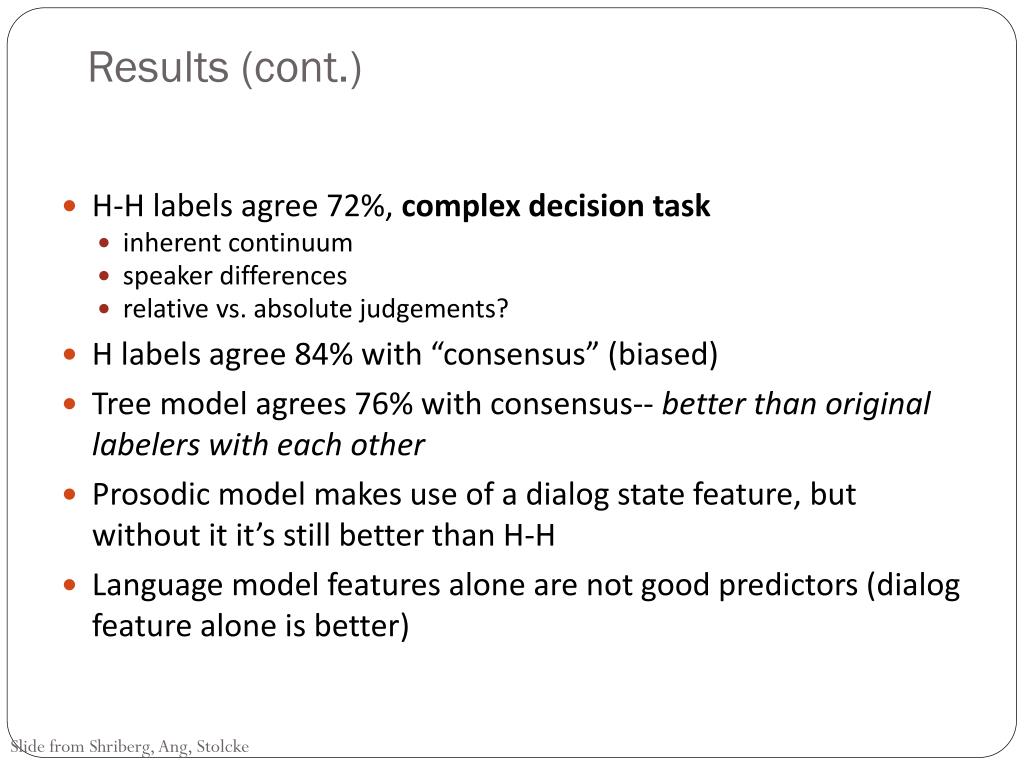Click the italic text 'labelers with each other'
The width and height of the screenshot is (1024, 768).
click(x=258, y=445)
